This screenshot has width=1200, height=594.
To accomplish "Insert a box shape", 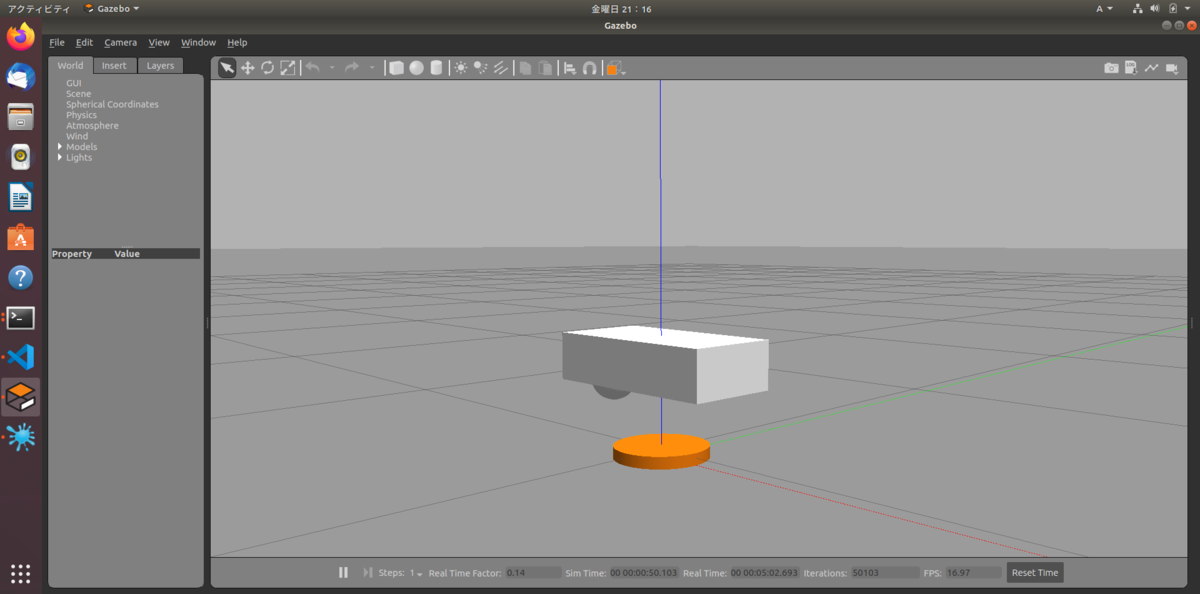I will (x=396, y=68).
